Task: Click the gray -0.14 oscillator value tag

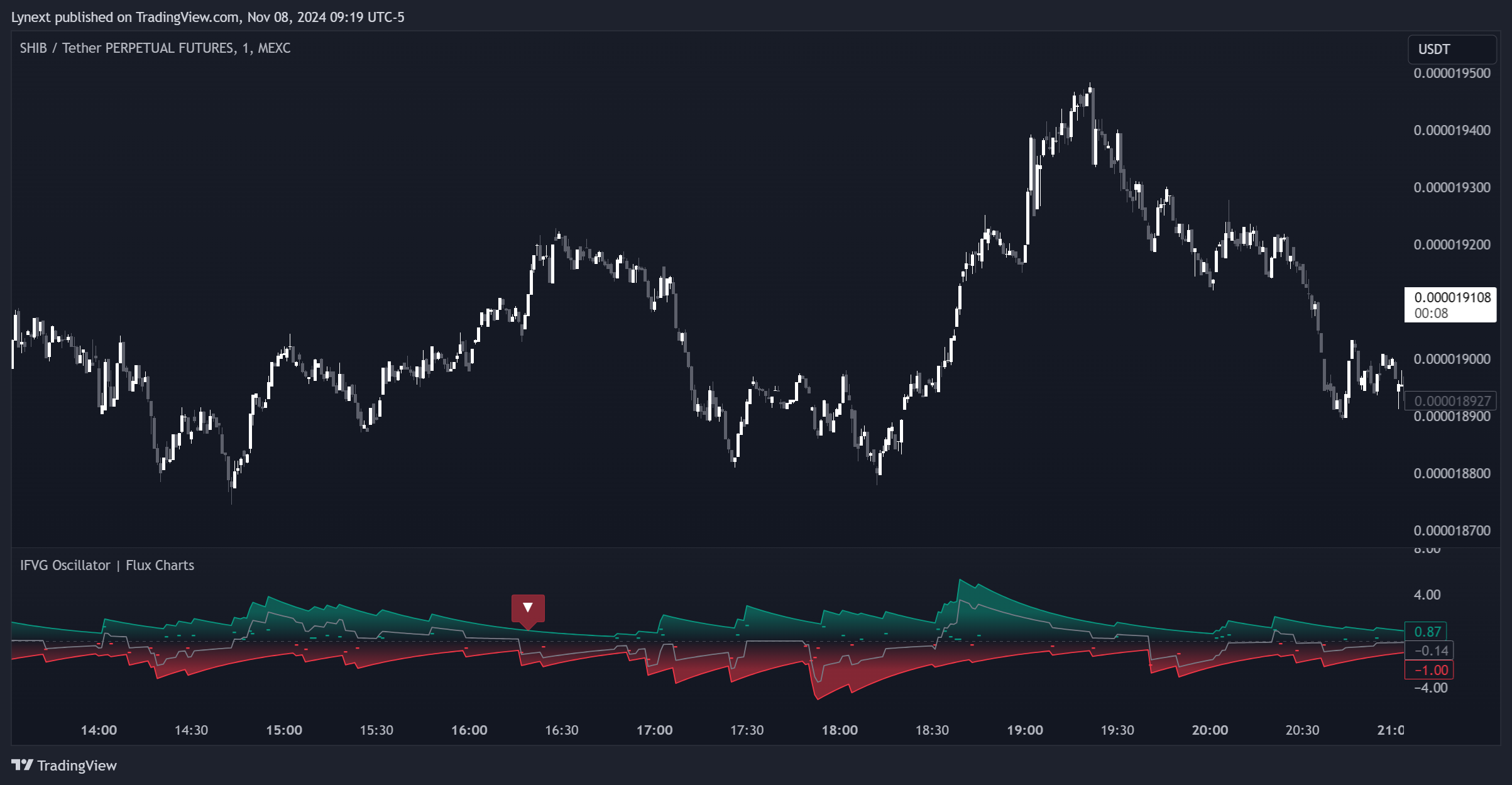Action: pyautogui.click(x=1430, y=651)
